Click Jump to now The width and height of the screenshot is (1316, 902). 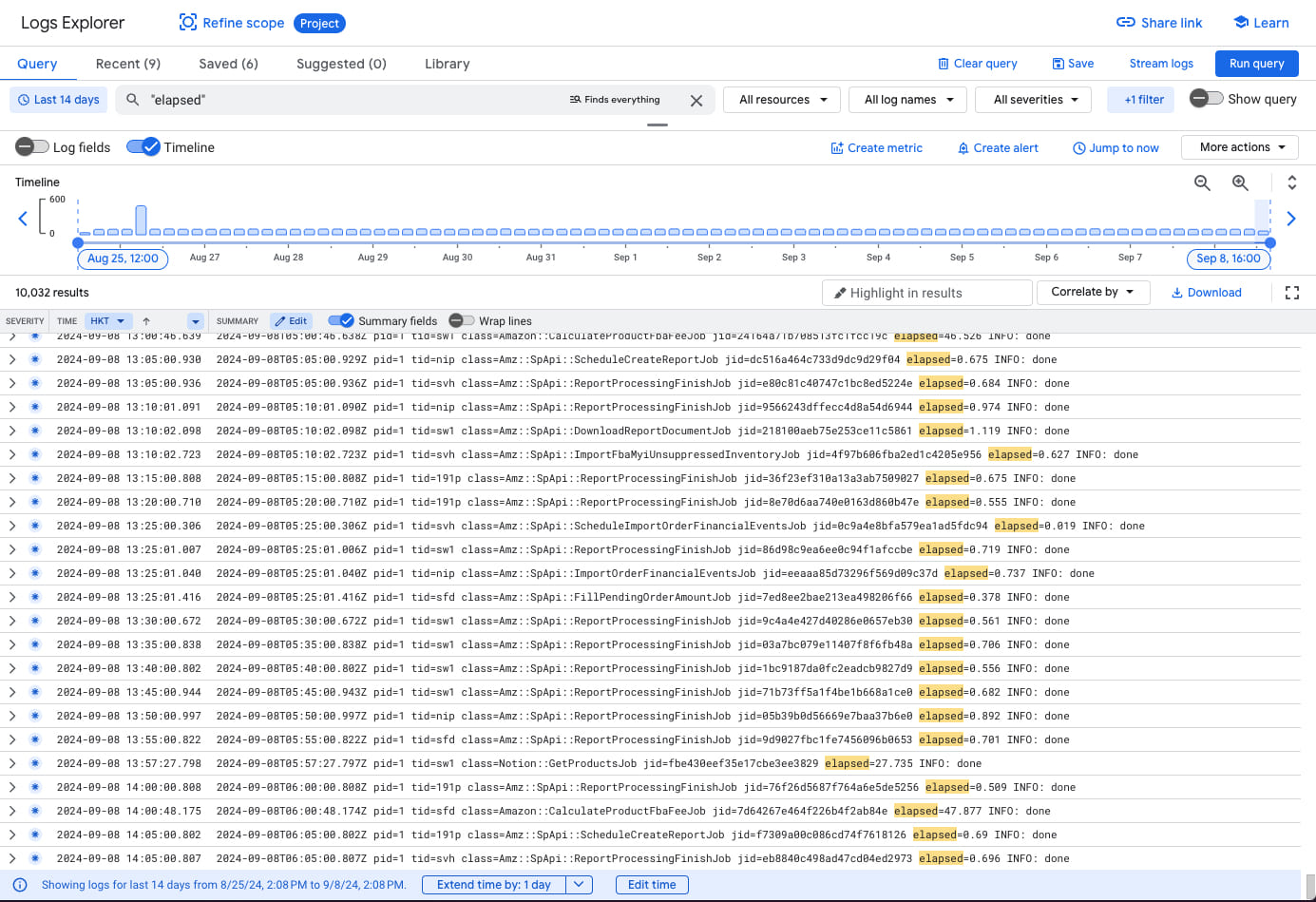(x=1116, y=148)
